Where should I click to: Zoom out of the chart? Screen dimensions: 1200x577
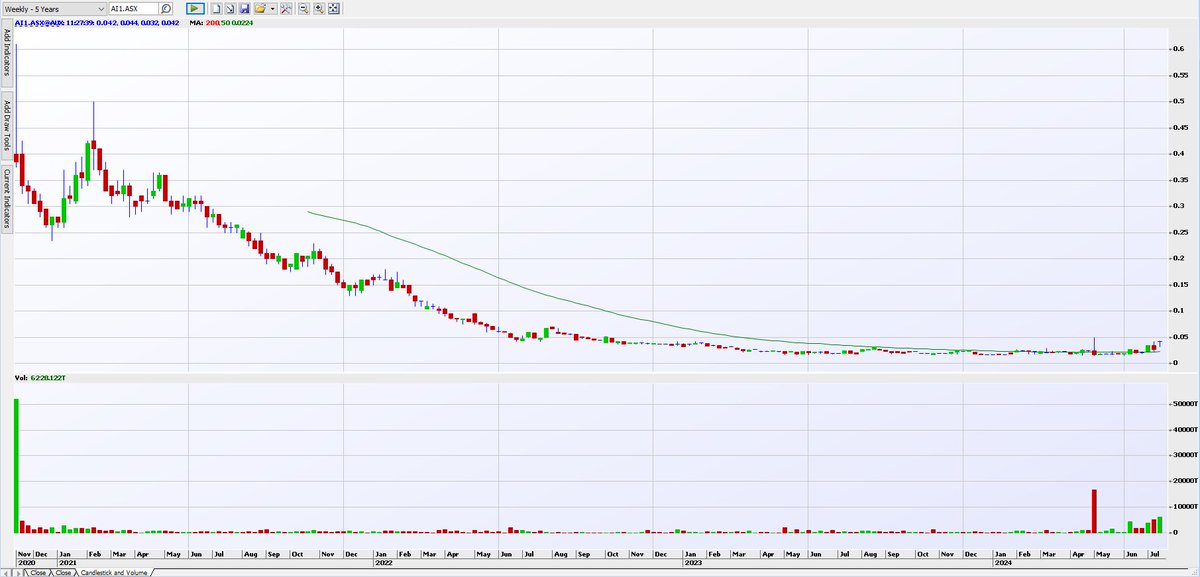(303, 8)
